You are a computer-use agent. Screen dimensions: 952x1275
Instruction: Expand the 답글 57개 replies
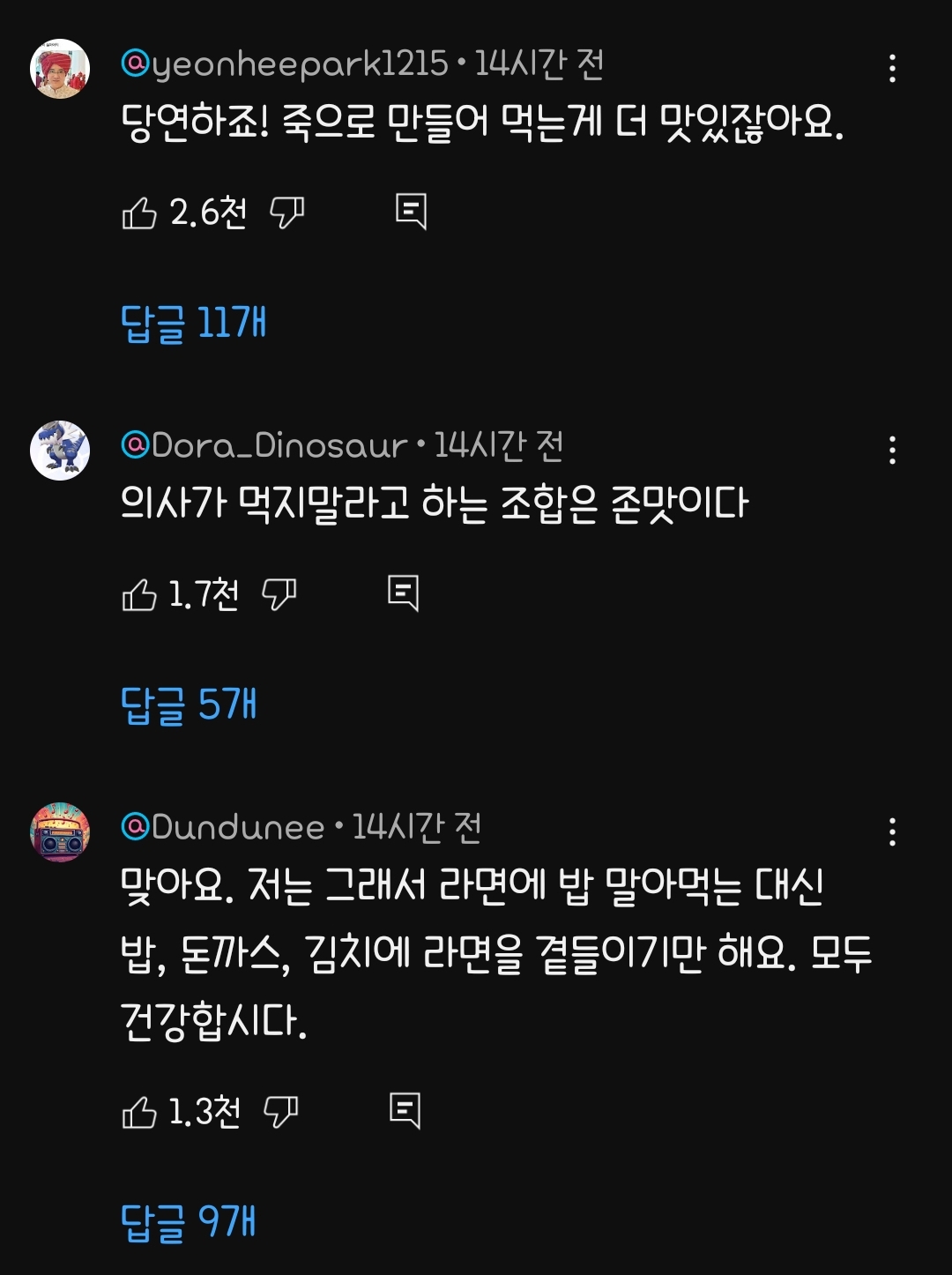[189, 705]
